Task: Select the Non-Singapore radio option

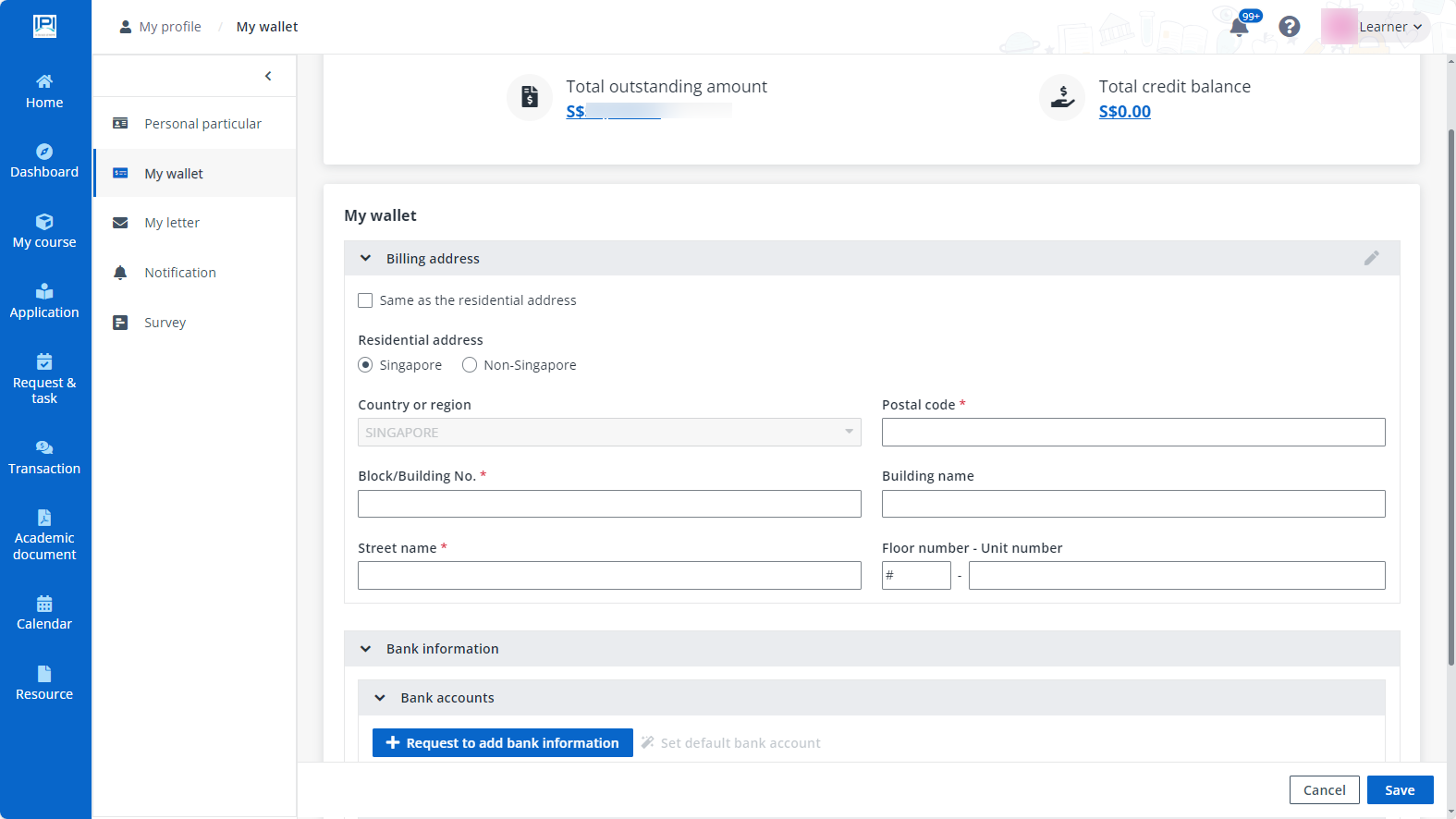Action: click(x=470, y=365)
